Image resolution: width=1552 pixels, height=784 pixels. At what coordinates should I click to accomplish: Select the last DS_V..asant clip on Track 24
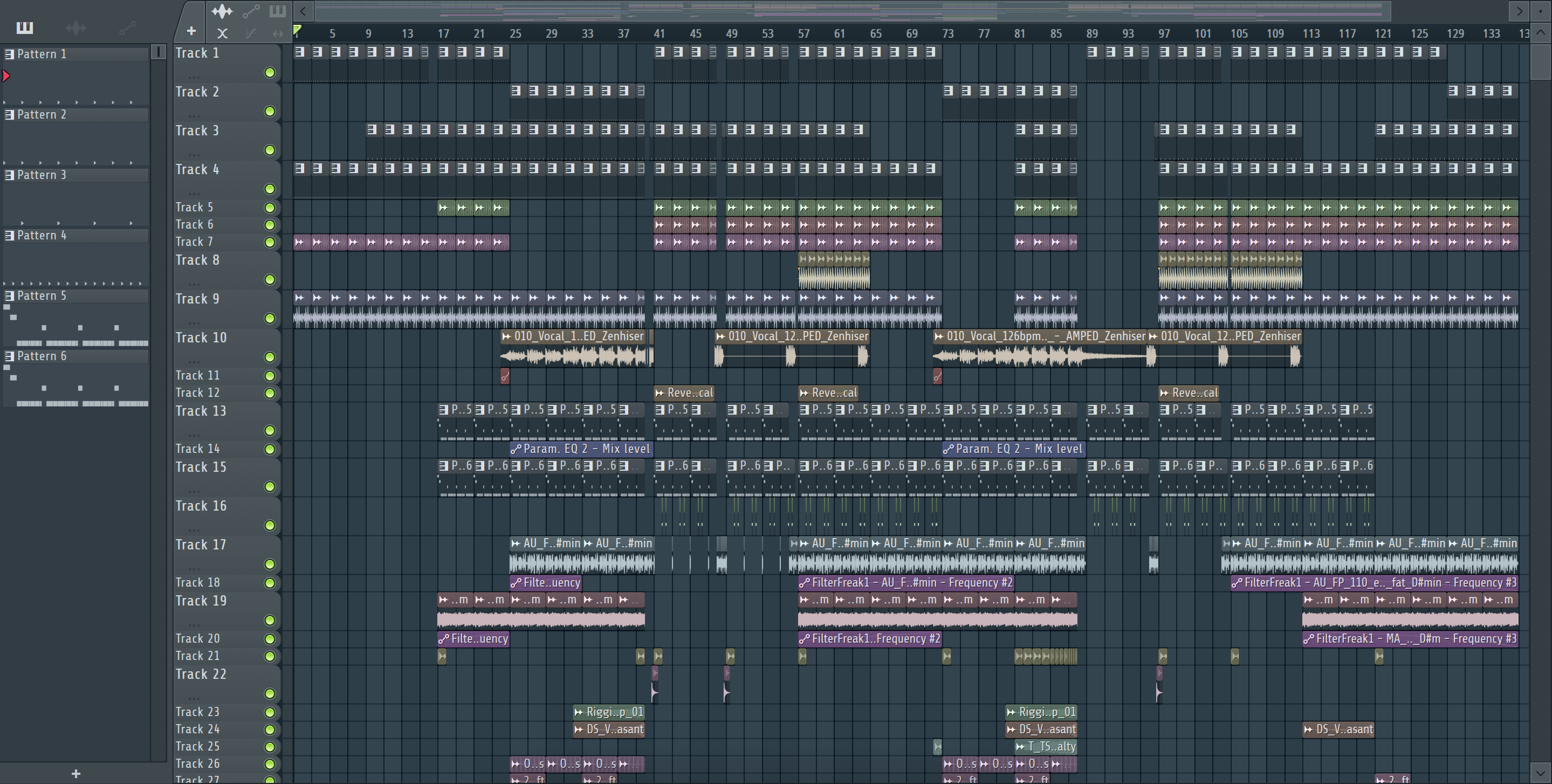point(1338,729)
